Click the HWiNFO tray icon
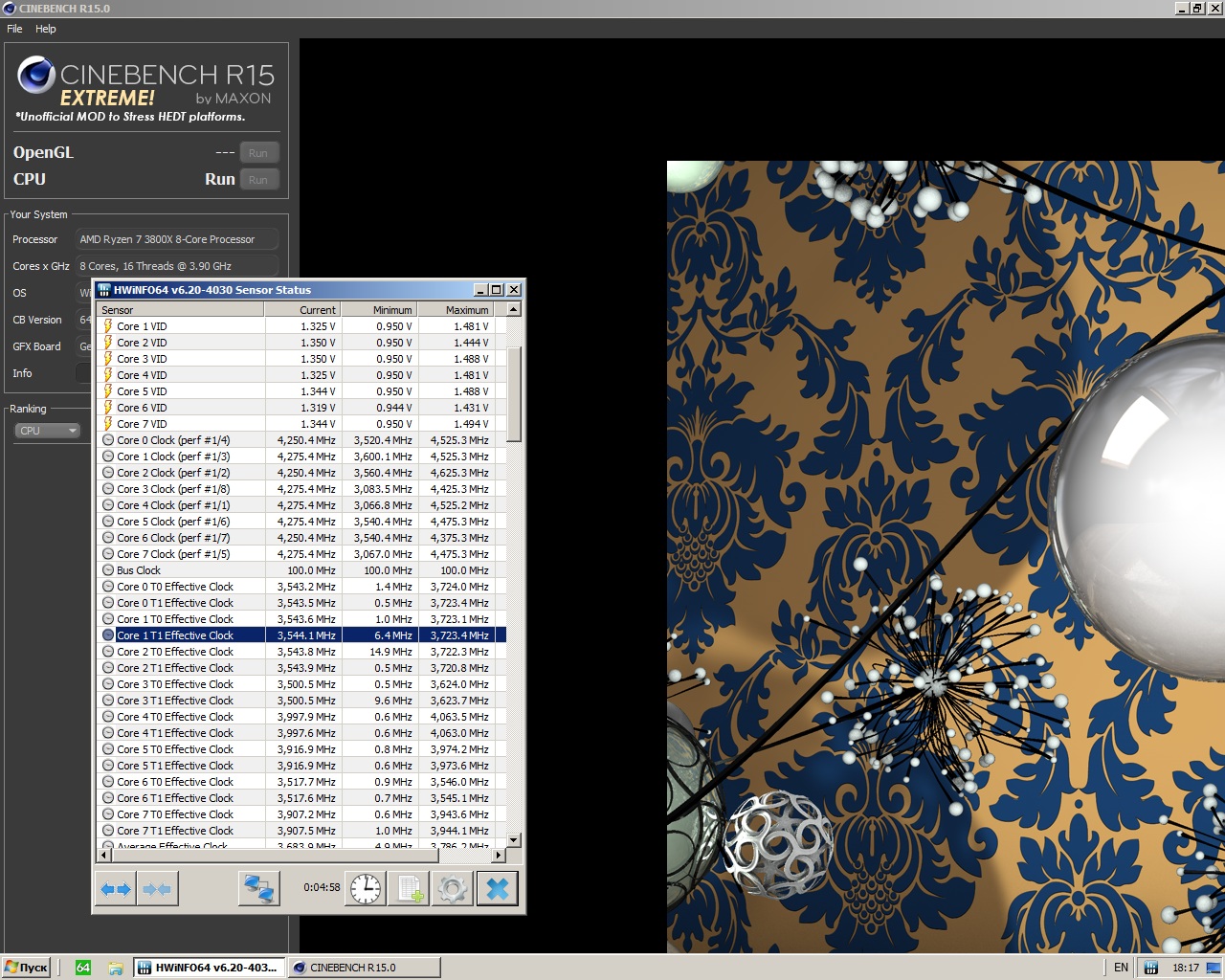The width and height of the screenshot is (1225, 980). [1152, 968]
